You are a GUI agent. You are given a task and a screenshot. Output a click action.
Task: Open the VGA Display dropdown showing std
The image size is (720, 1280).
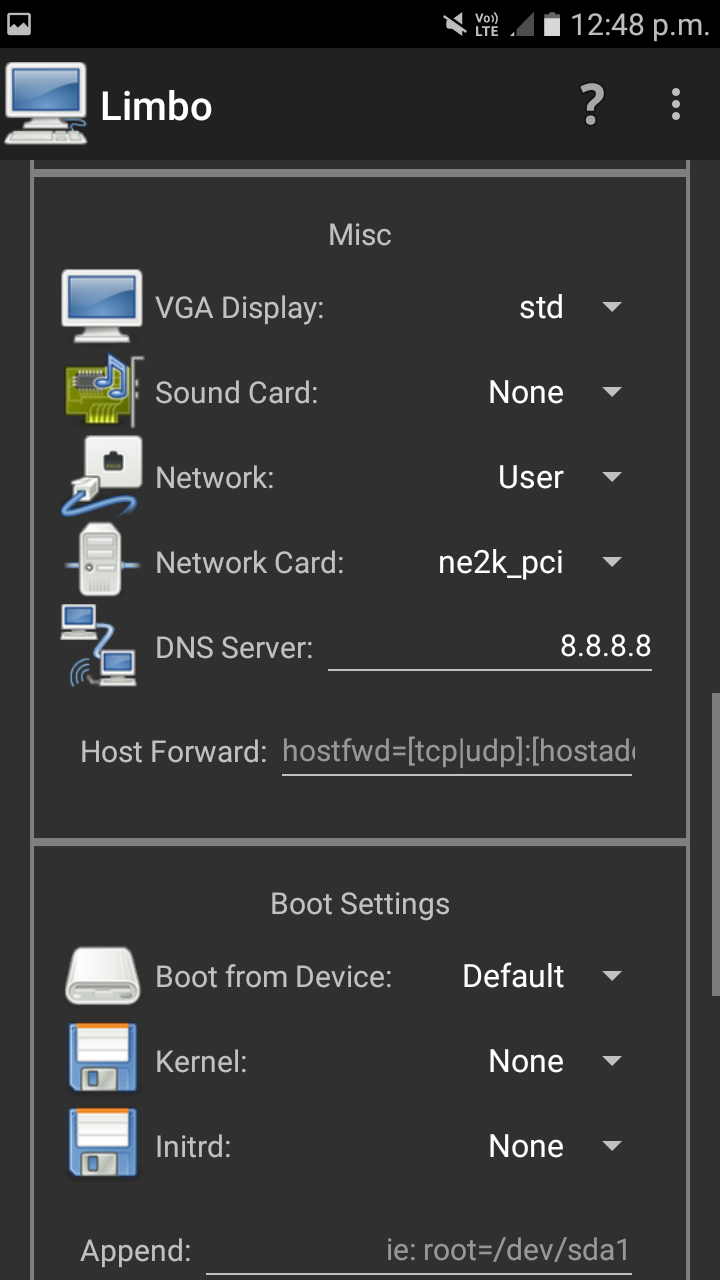[570, 307]
